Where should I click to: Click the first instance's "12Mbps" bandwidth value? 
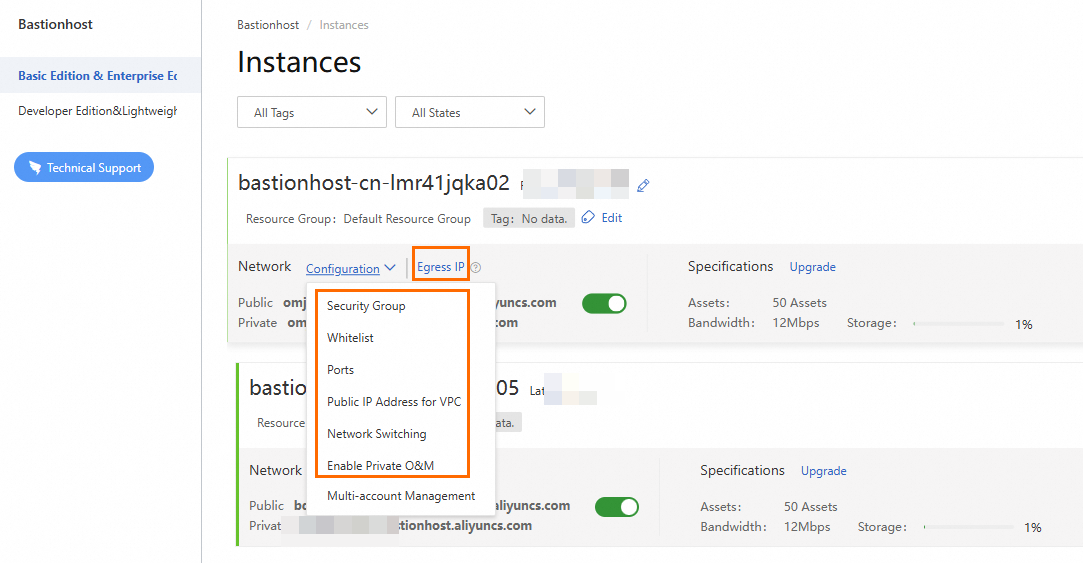(x=796, y=323)
